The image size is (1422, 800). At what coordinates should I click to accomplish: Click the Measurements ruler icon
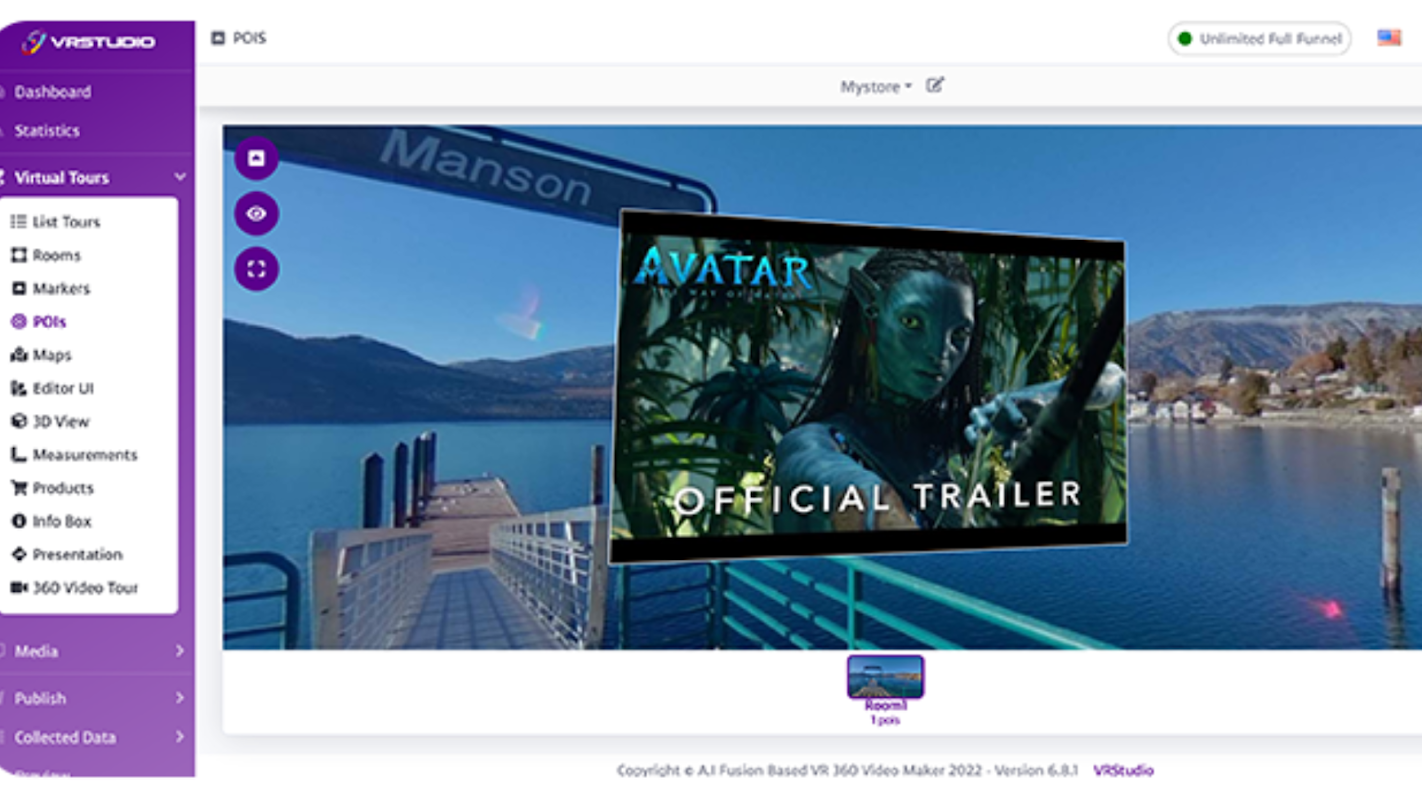18,455
